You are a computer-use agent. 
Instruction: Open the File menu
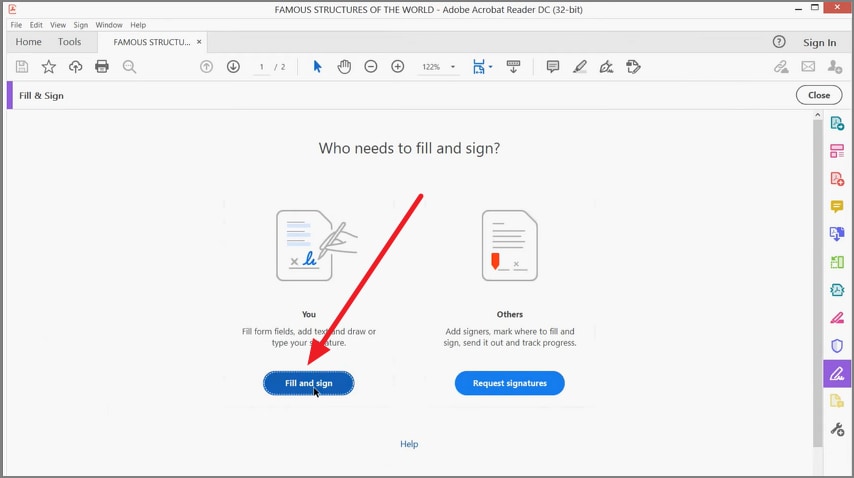pyautogui.click(x=16, y=24)
